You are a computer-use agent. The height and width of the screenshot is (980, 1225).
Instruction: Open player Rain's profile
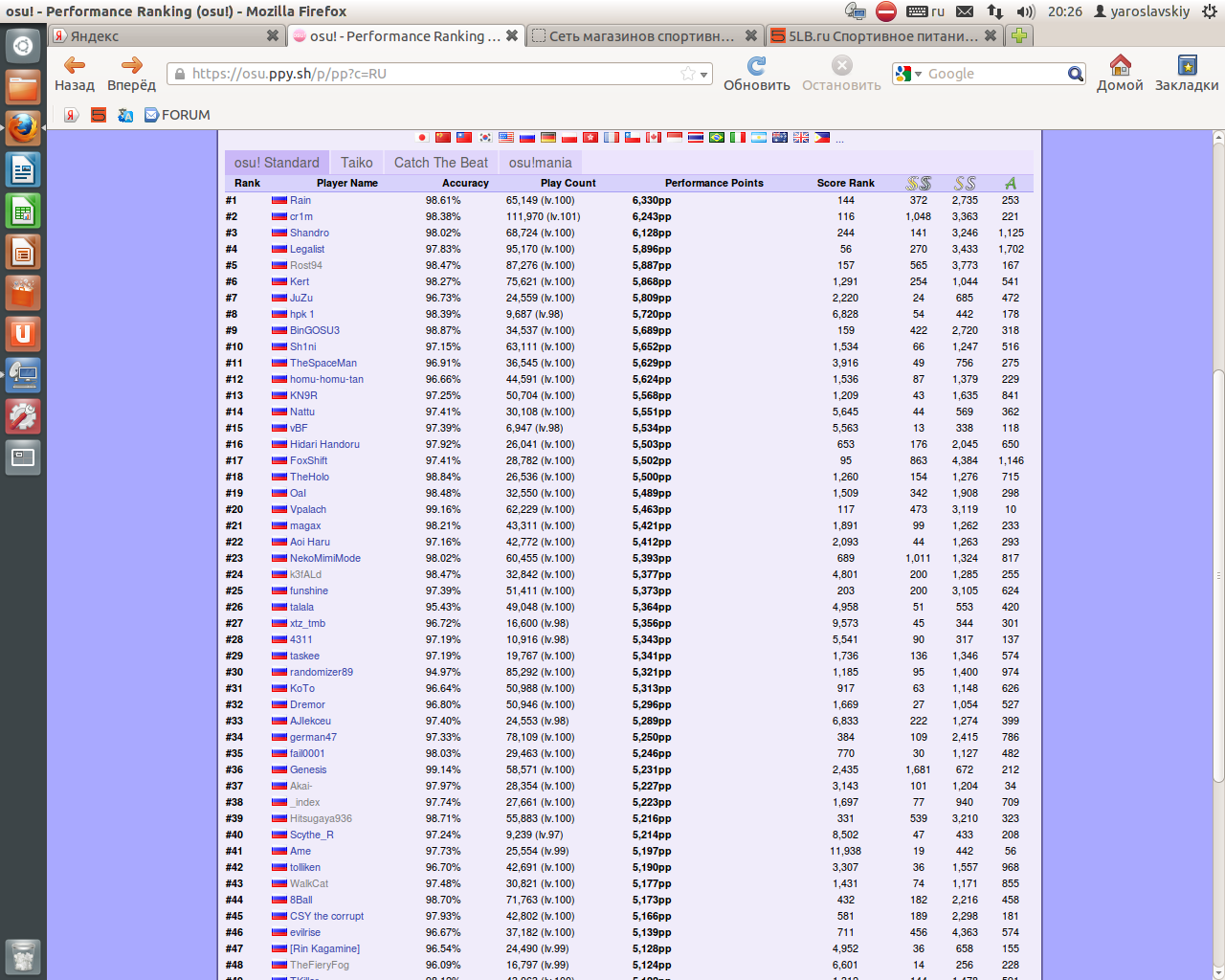[x=301, y=200]
